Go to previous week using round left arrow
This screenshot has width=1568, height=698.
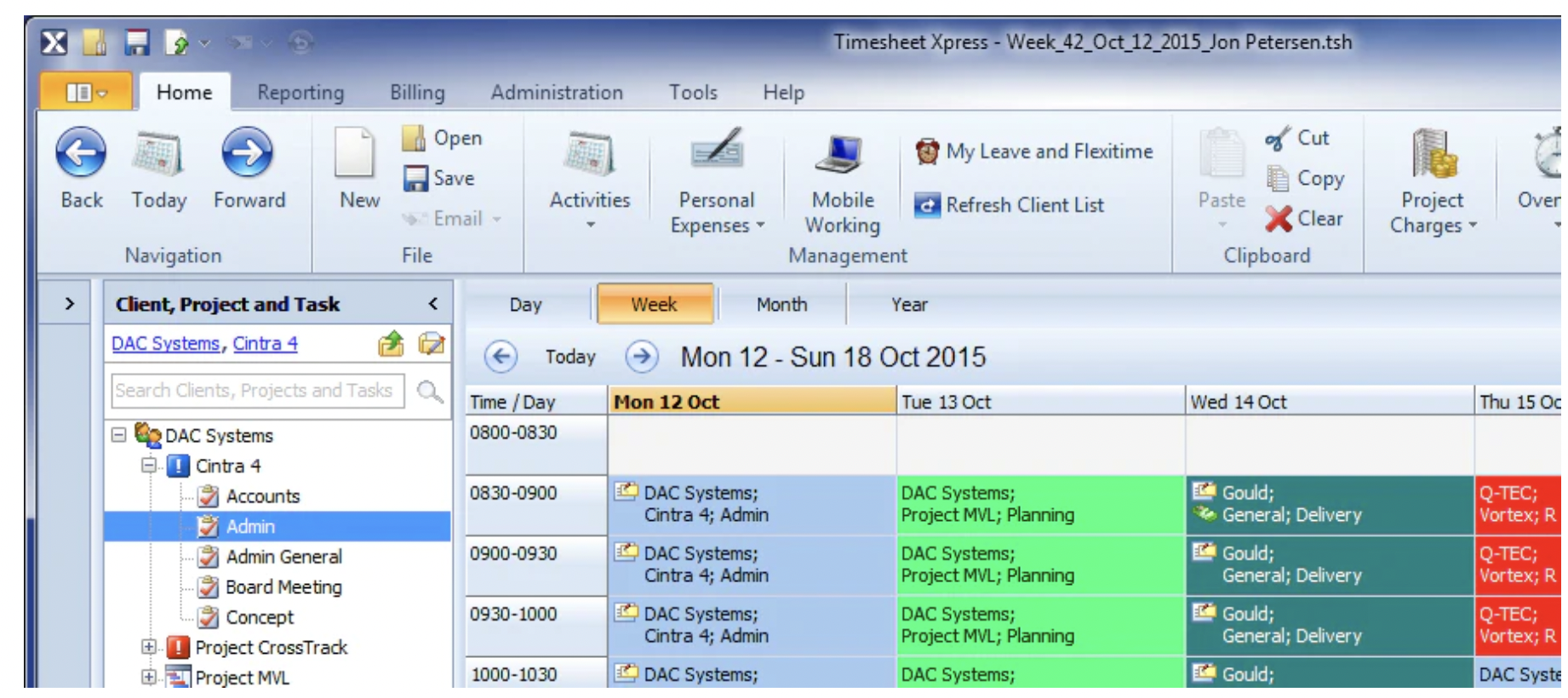501,356
